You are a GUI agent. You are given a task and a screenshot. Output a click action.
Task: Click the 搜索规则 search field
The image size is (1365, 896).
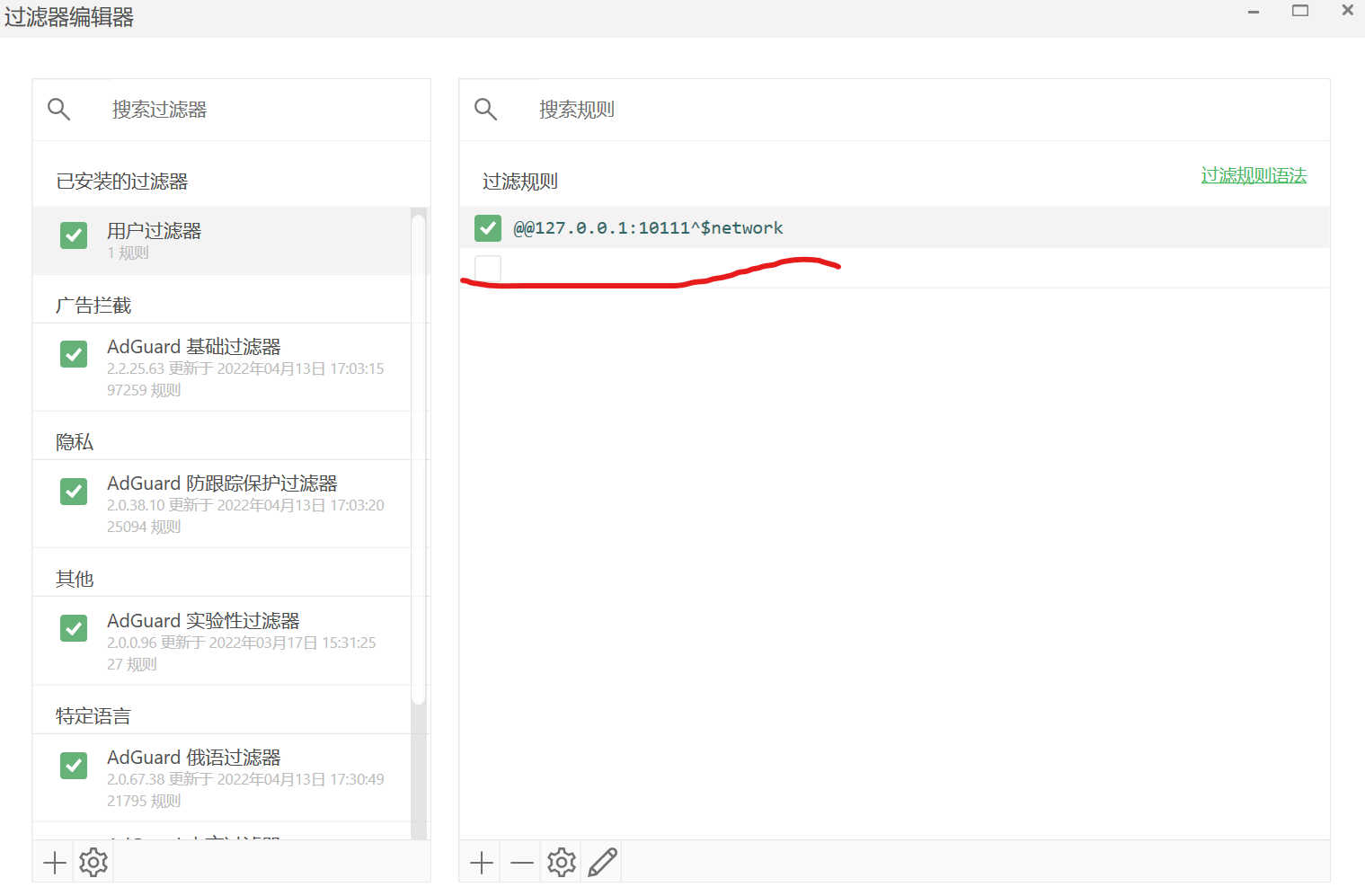[x=629, y=109]
